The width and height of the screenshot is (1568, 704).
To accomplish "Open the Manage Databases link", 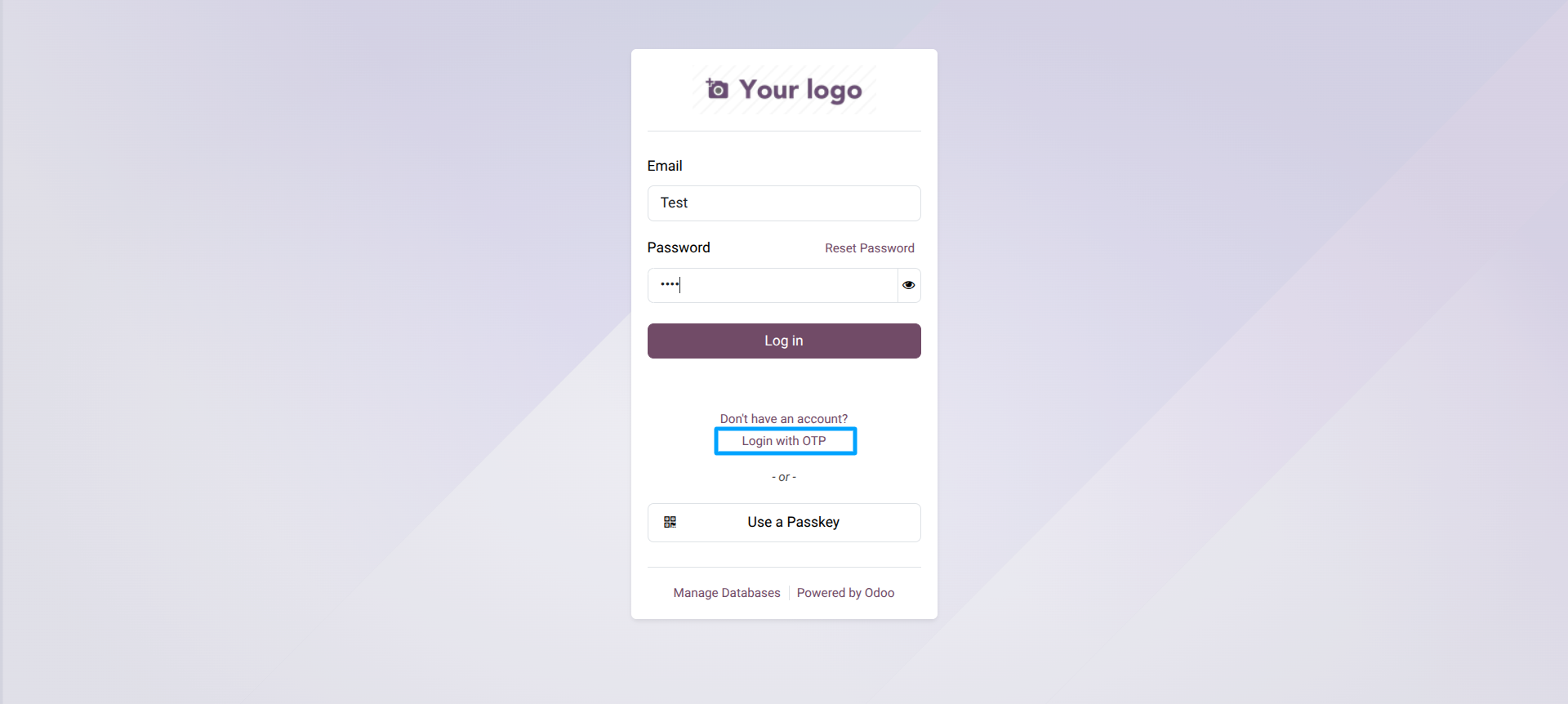I will [727, 593].
